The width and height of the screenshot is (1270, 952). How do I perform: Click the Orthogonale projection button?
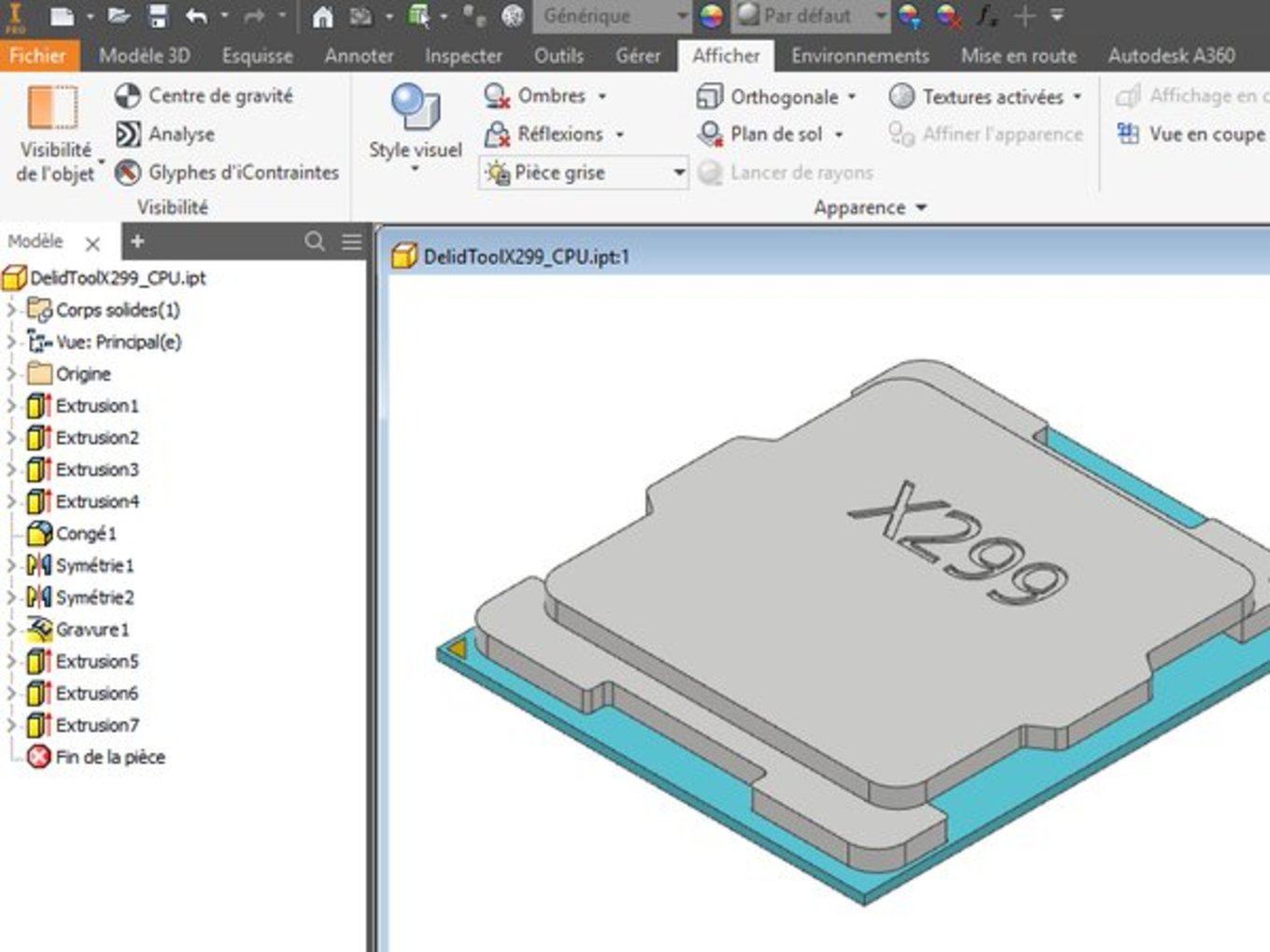coord(768,97)
